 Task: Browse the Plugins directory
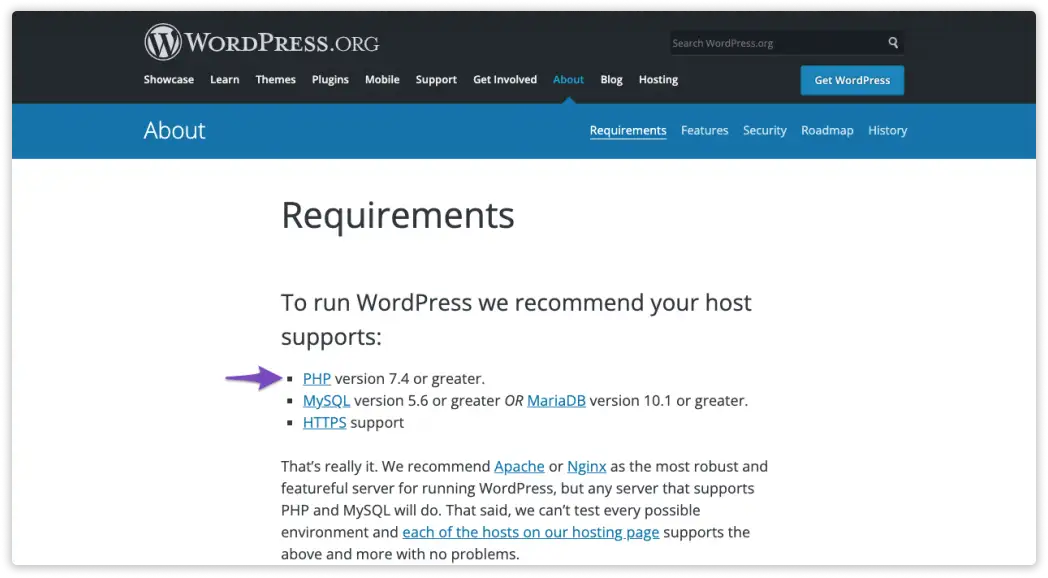330,79
